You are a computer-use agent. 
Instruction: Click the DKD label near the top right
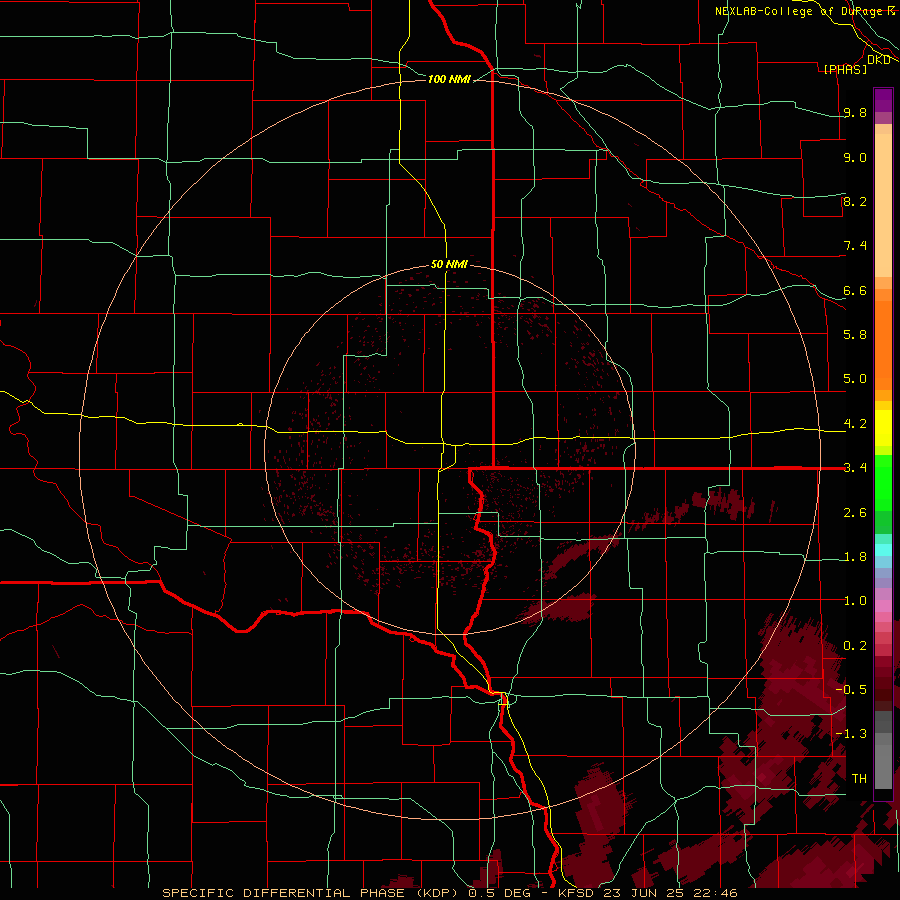point(879,59)
